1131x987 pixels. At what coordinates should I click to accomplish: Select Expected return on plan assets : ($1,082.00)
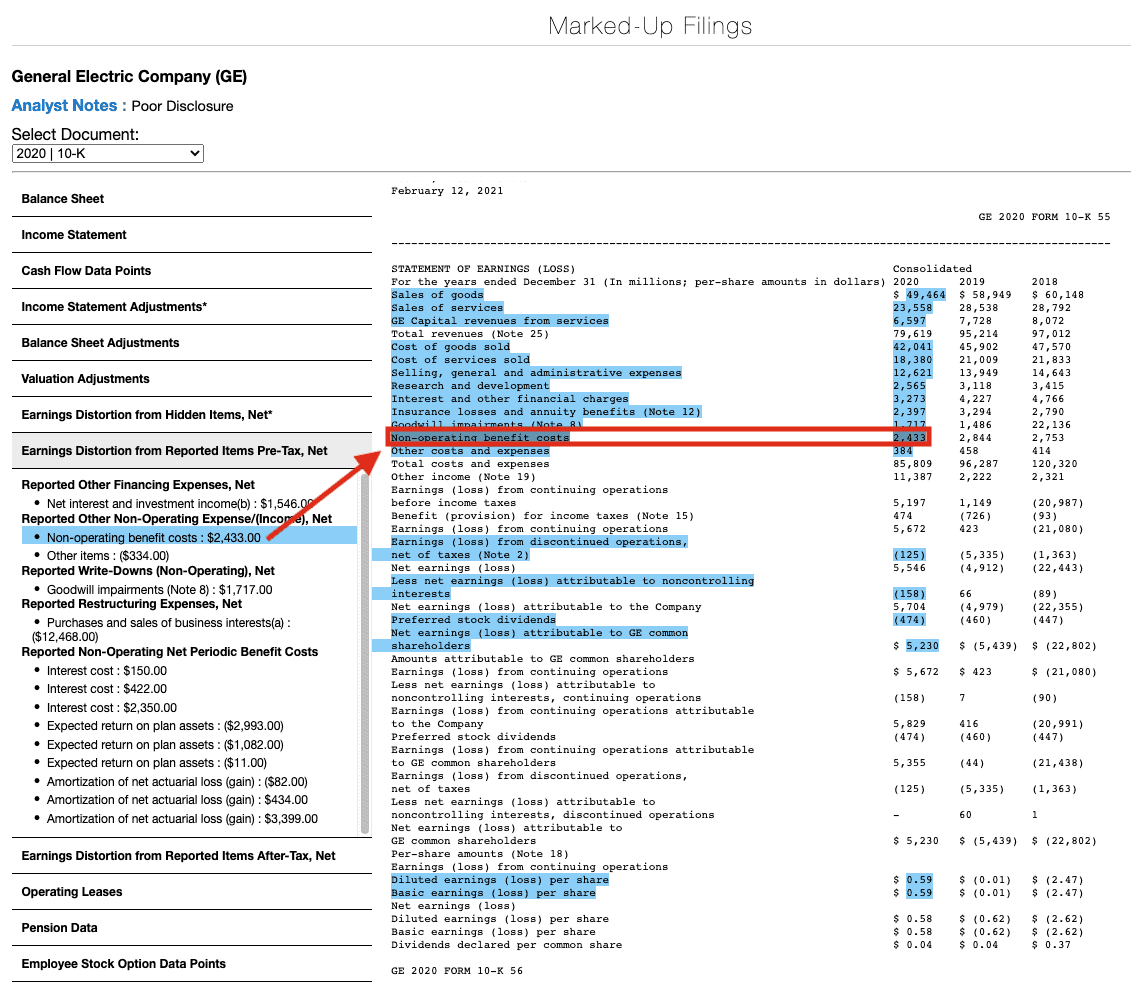click(x=165, y=745)
